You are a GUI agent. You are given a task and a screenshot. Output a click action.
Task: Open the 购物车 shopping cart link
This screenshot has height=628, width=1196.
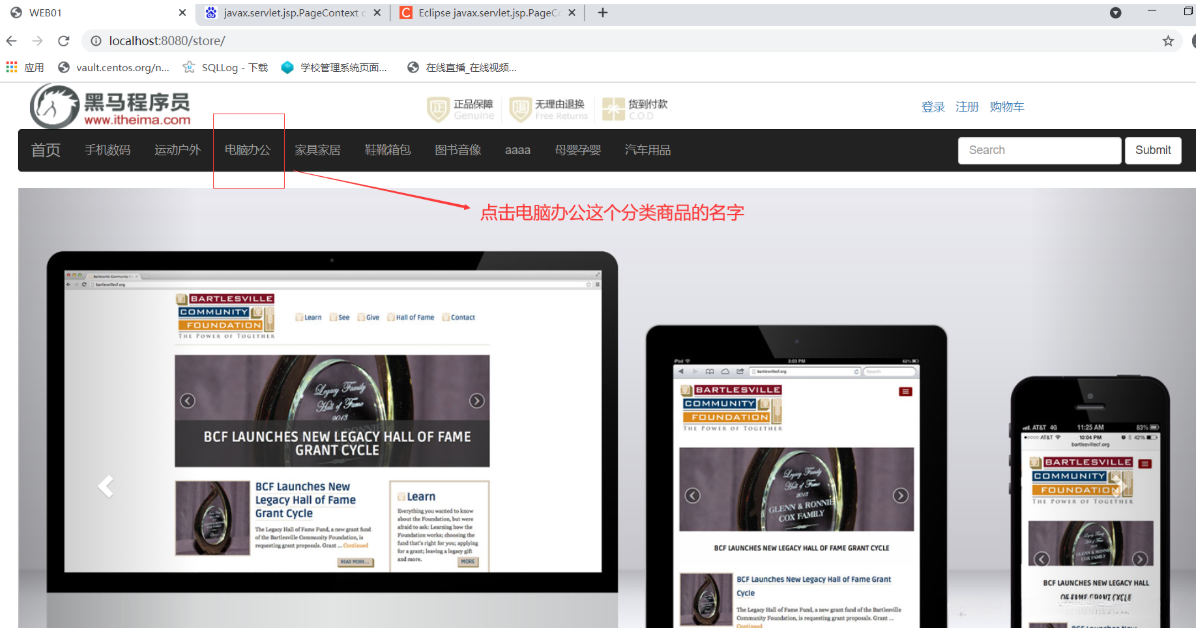pyautogui.click(x=1007, y=106)
